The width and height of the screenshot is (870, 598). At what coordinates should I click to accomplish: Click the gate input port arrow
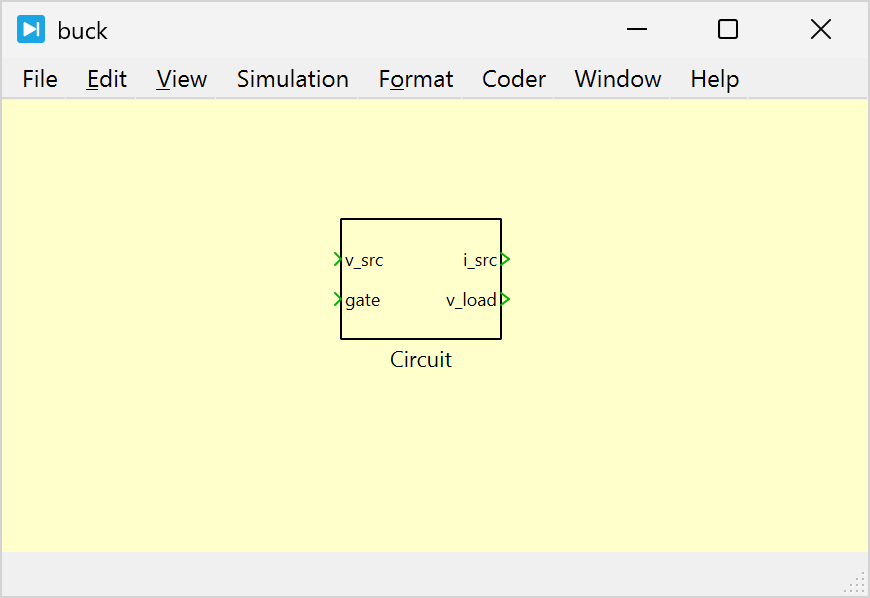(337, 299)
